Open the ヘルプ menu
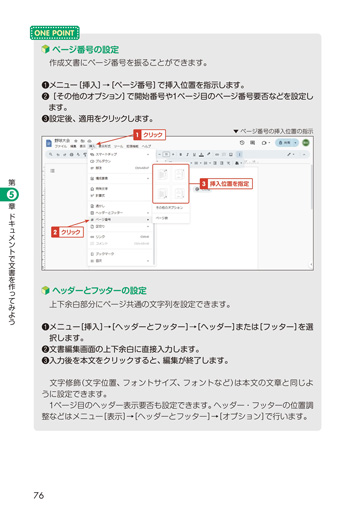Image resolution: width=361 pixels, height=510 pixels. [146, 146]
